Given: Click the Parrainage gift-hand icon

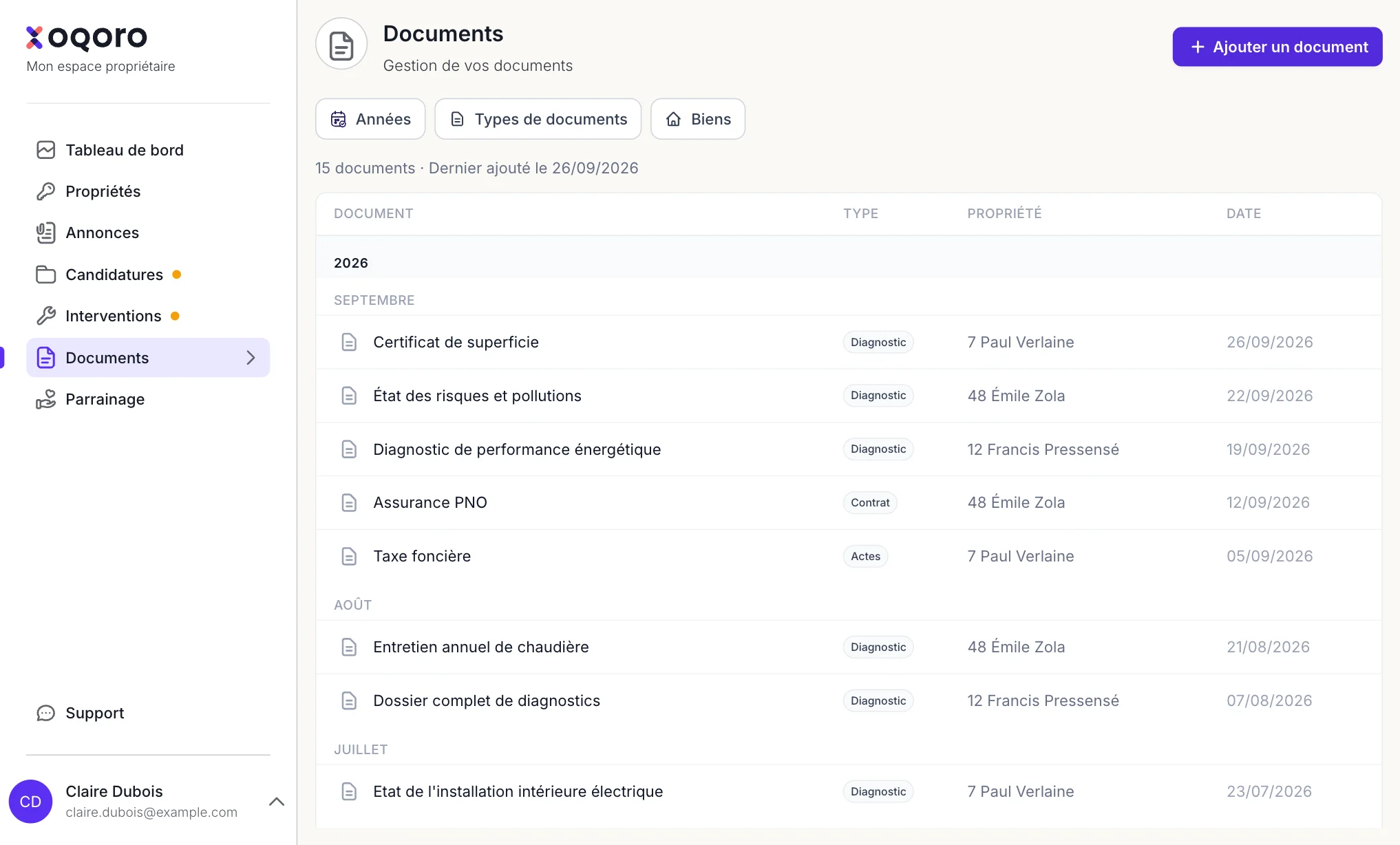Looking at the screenshot, I should pos(46,399).
